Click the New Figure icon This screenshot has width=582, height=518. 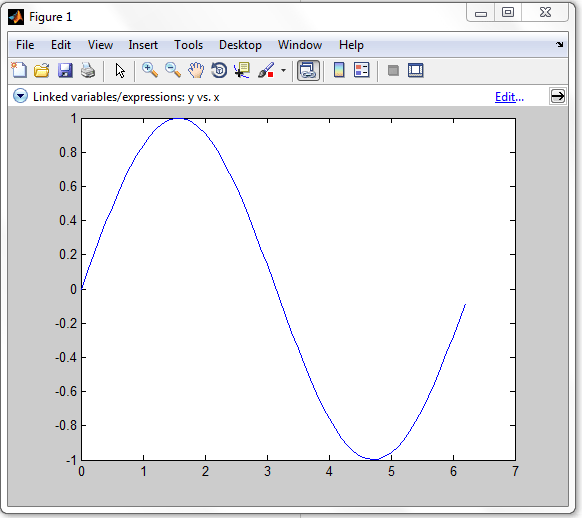tap(19, 70)
